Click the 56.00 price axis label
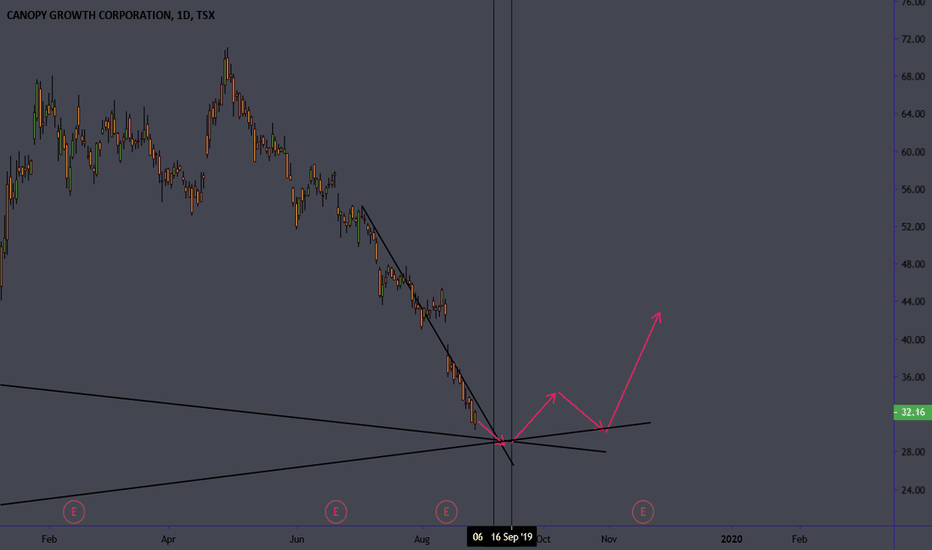932x550 pixels. [913, 189]
